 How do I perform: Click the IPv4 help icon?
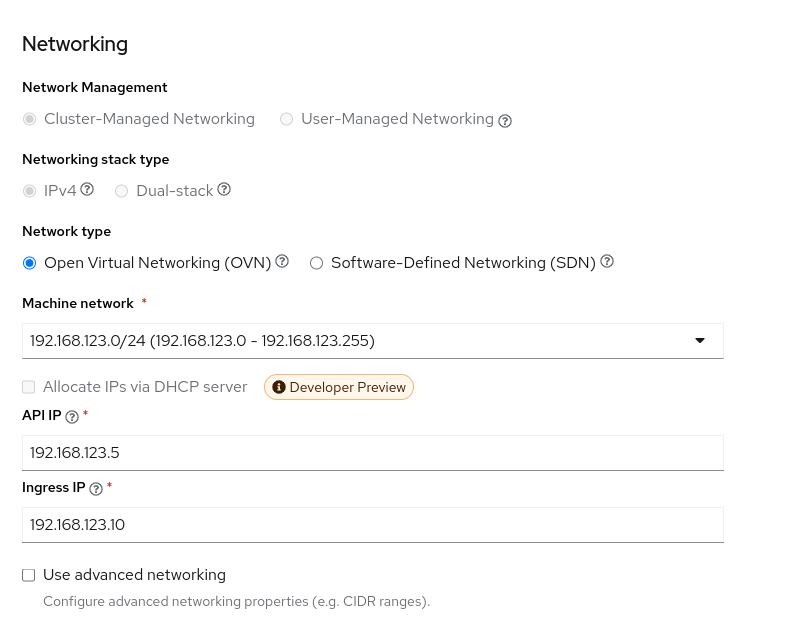click(x=87, y=189)
